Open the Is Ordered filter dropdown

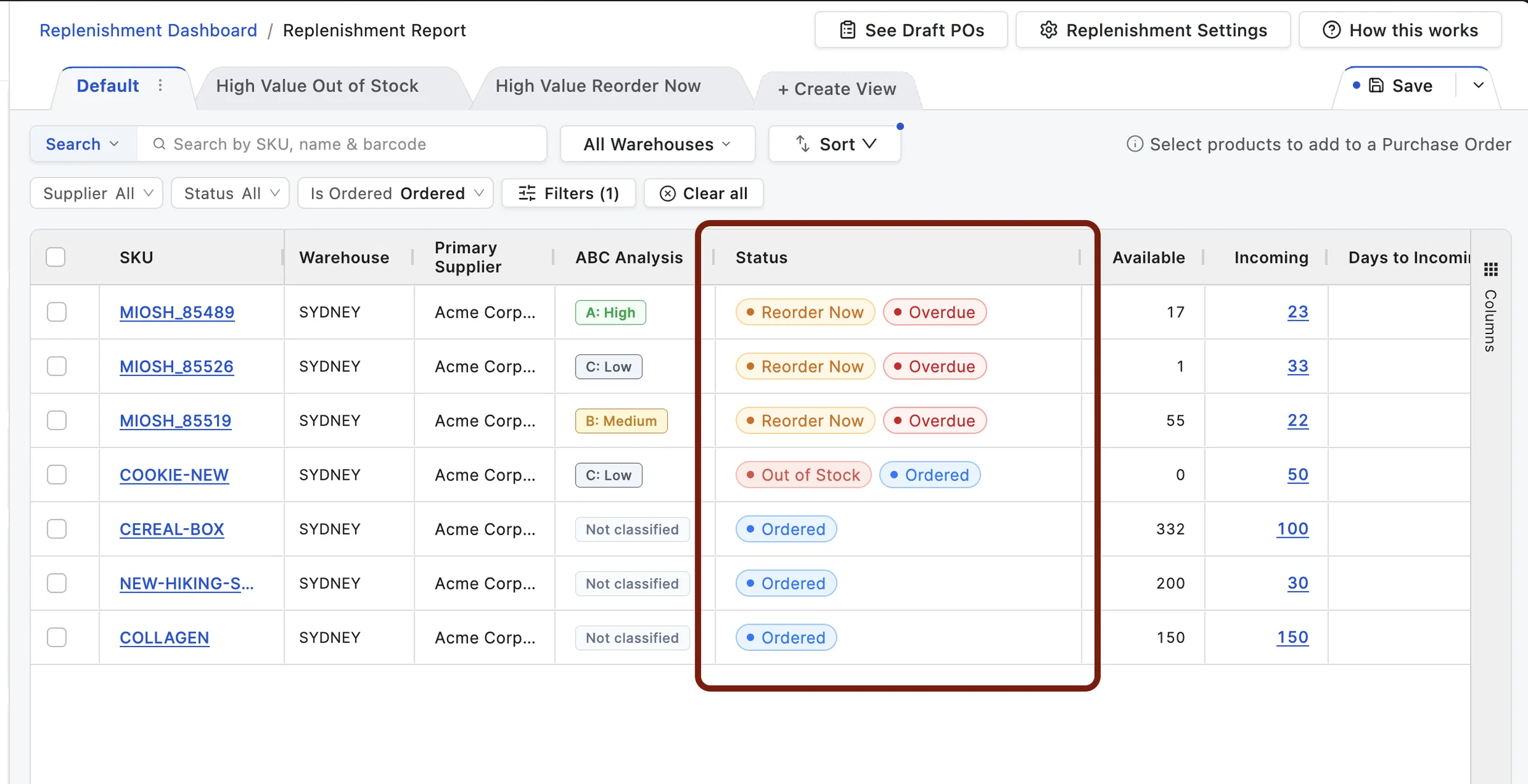point(396,193)
